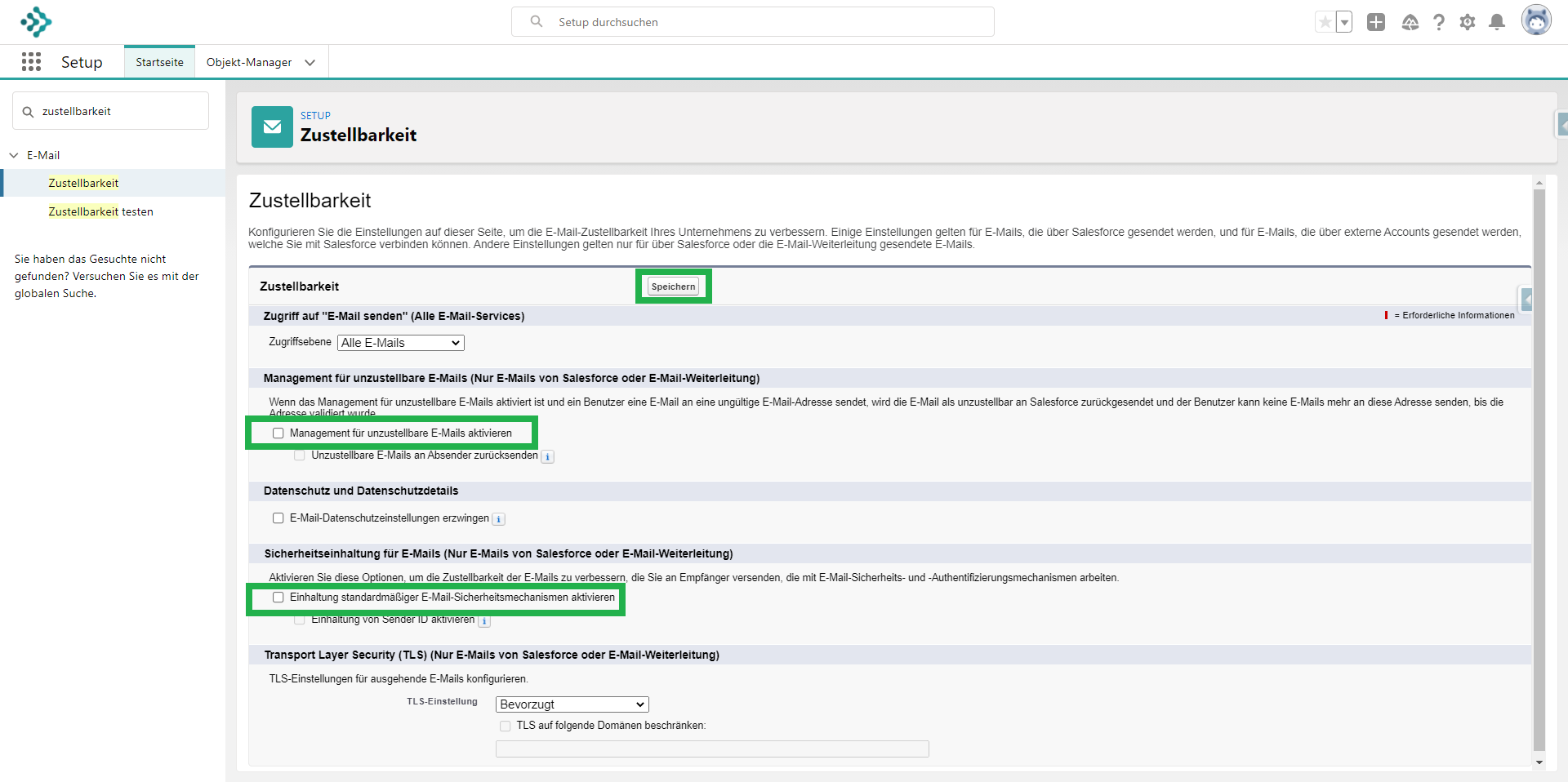The width and height of the screenshot is (1568, 782).
Task: Click the help question mark icon
Action: (x=1439, y=22)
